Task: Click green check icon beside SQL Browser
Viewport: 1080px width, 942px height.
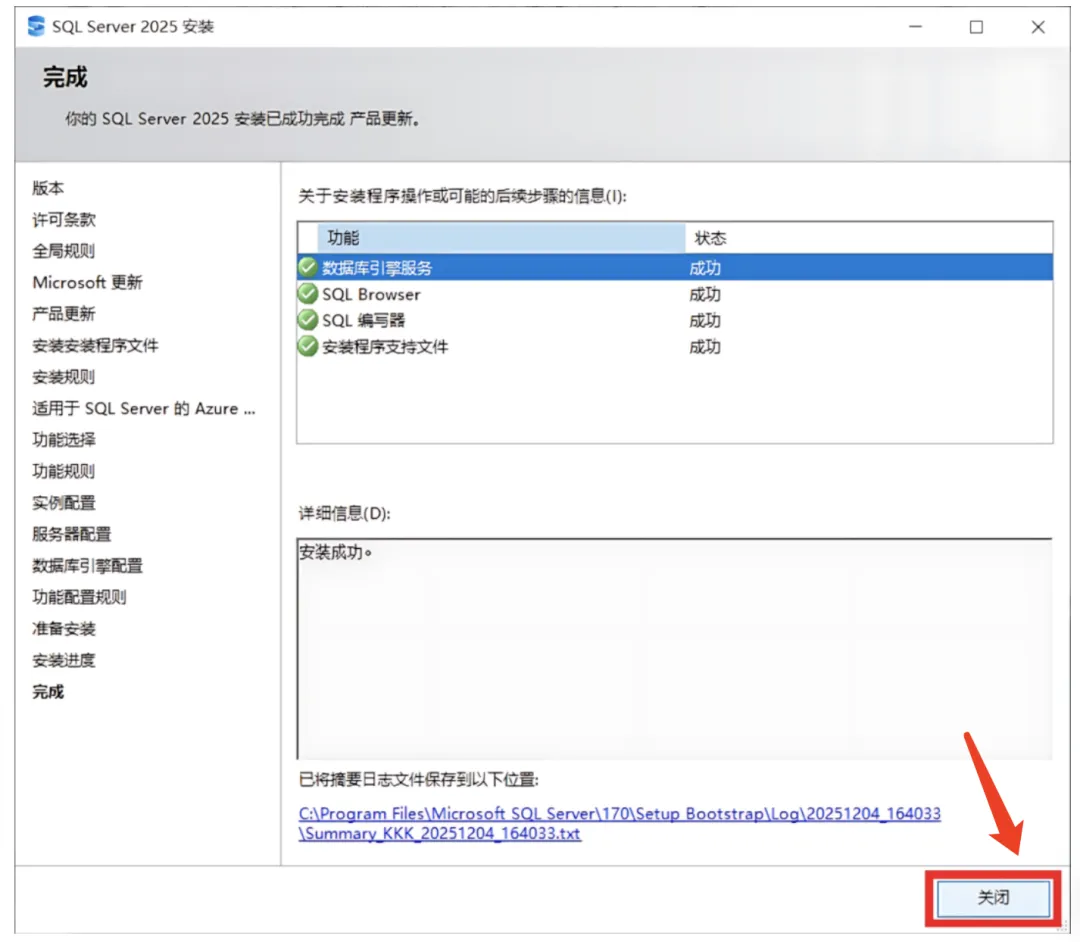Action: click(x=307, y=294)
